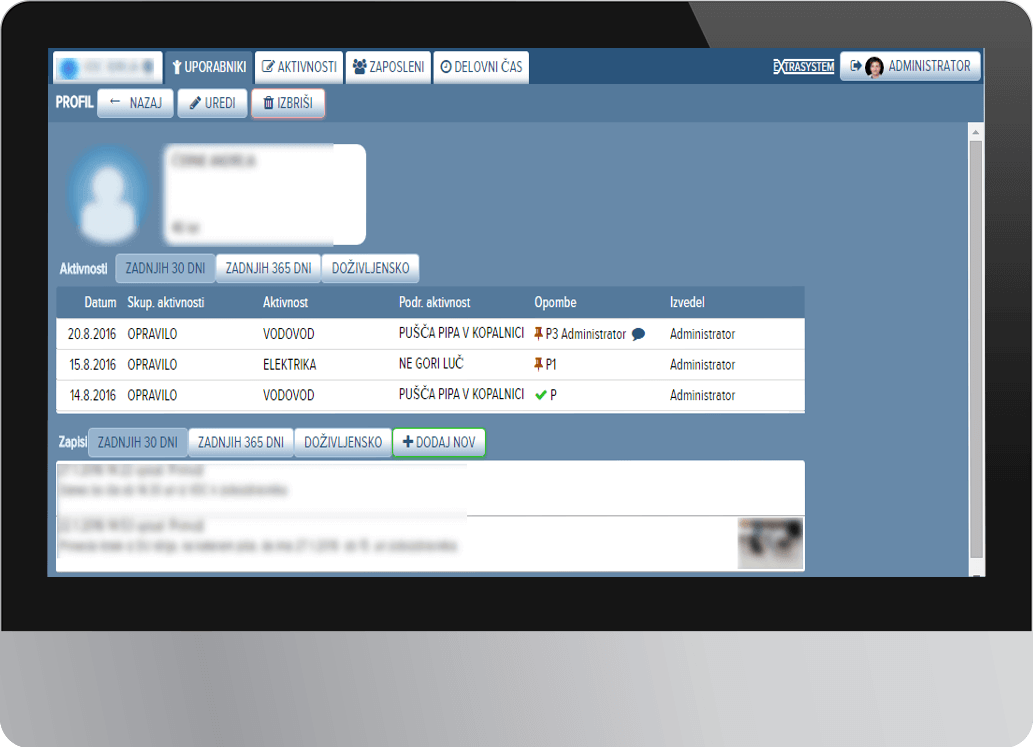
Task: Switch to the Aktivnosti tab
Action: pyautogui.click(x=299, y=67)
